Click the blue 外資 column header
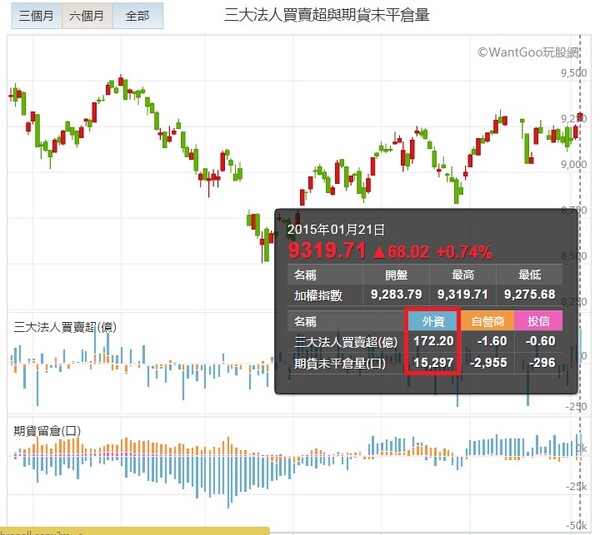This screenshot has height=535, width=600. coord(433,322)
